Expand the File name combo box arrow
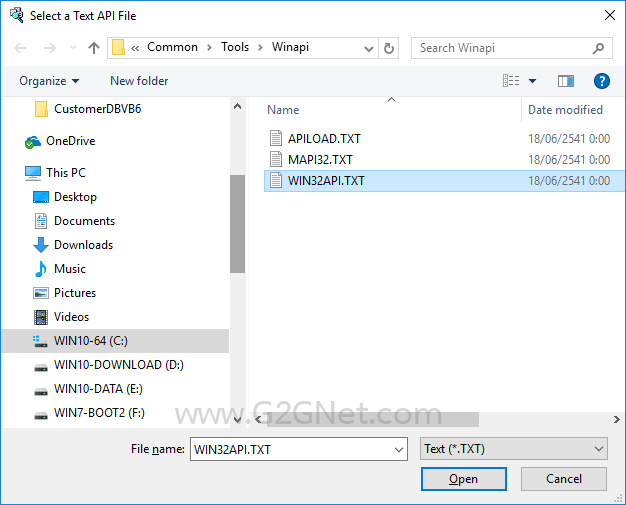The width and height of the screenshot is (626, 505). [398, 450]
